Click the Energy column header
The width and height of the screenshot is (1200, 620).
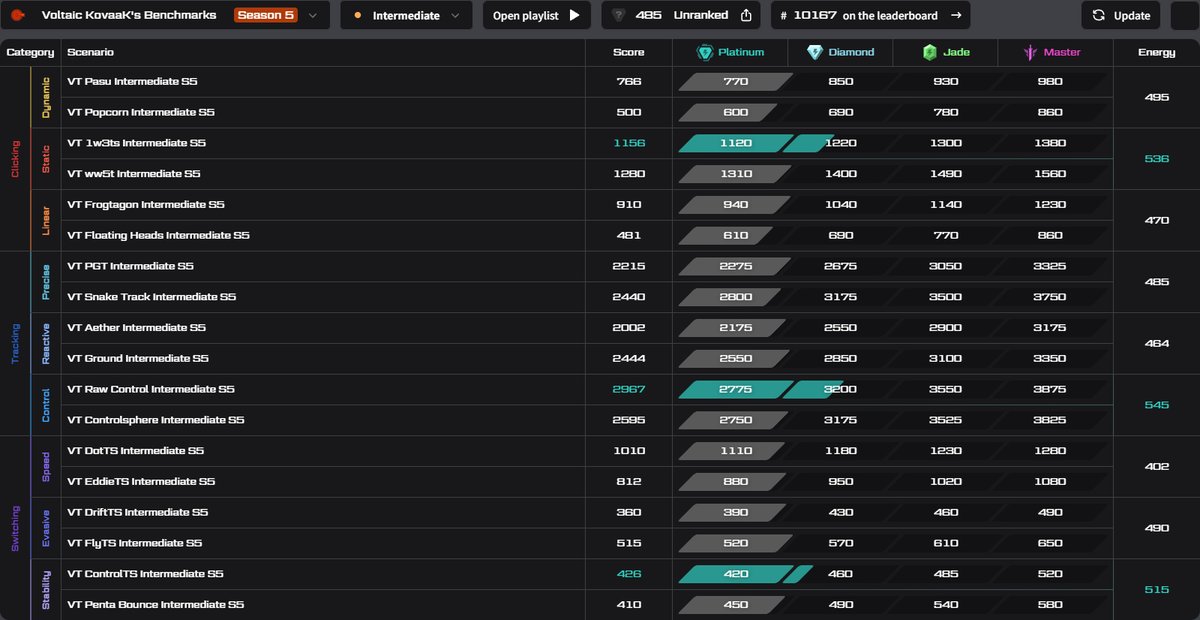[x=1157, y=52]
